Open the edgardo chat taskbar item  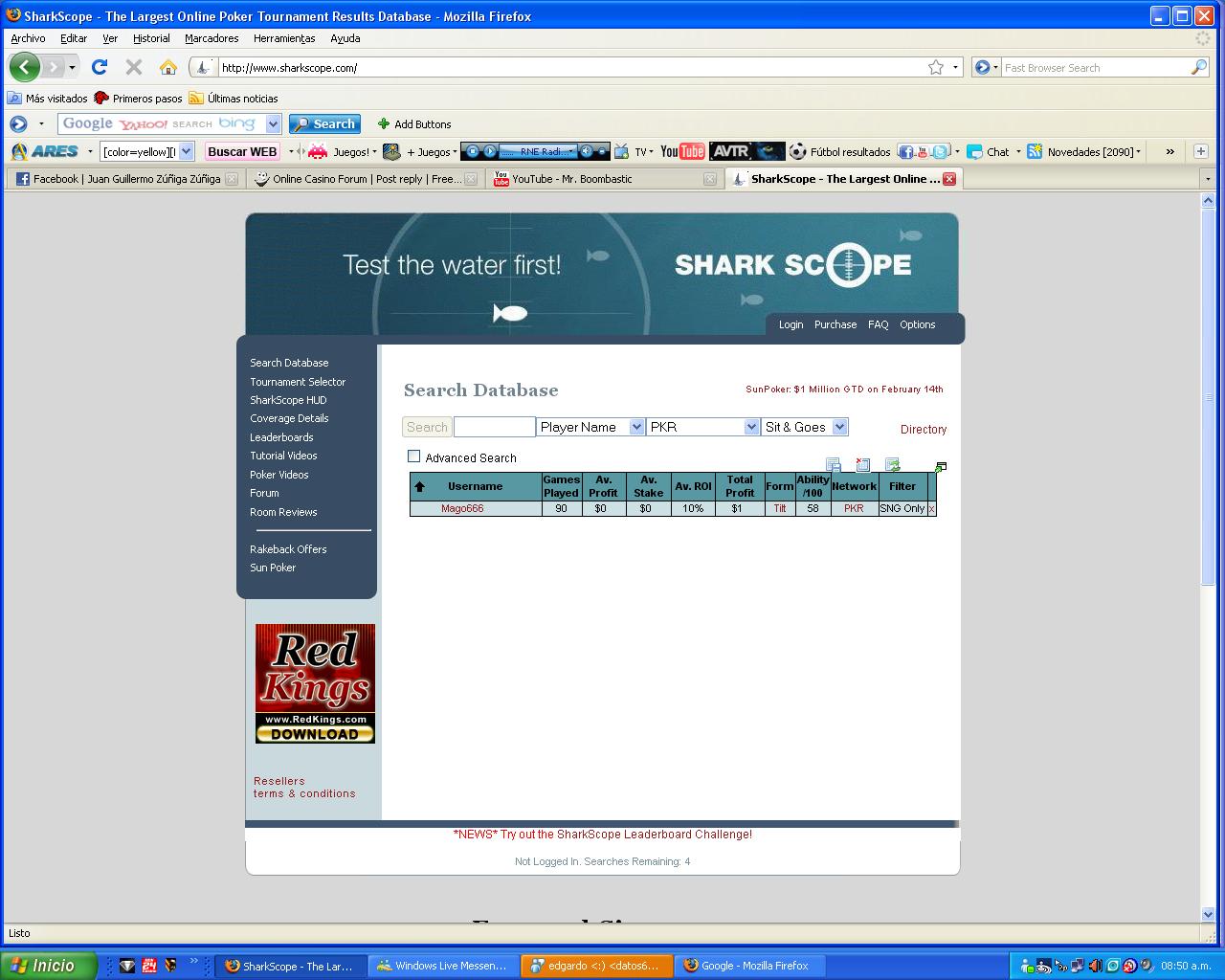[x=597, y=966]
